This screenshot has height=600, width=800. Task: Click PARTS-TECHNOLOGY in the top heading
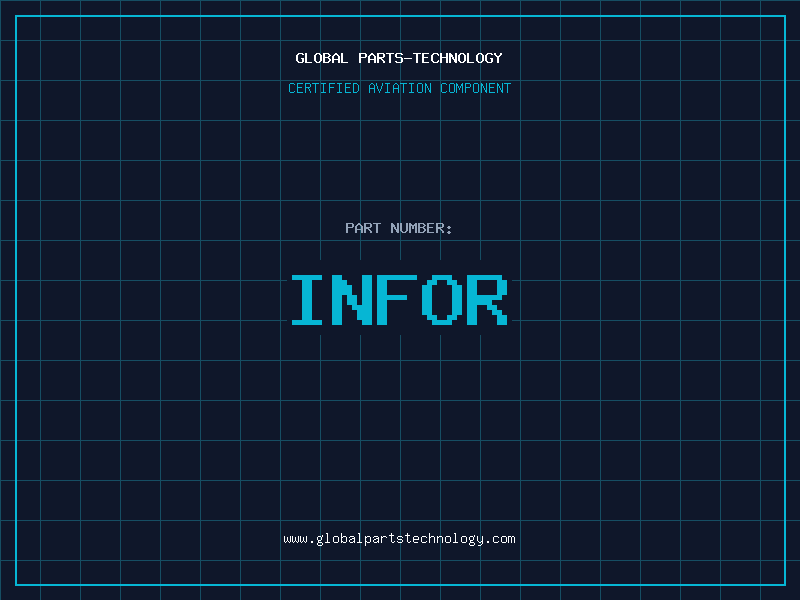click(x=430, y=58)
